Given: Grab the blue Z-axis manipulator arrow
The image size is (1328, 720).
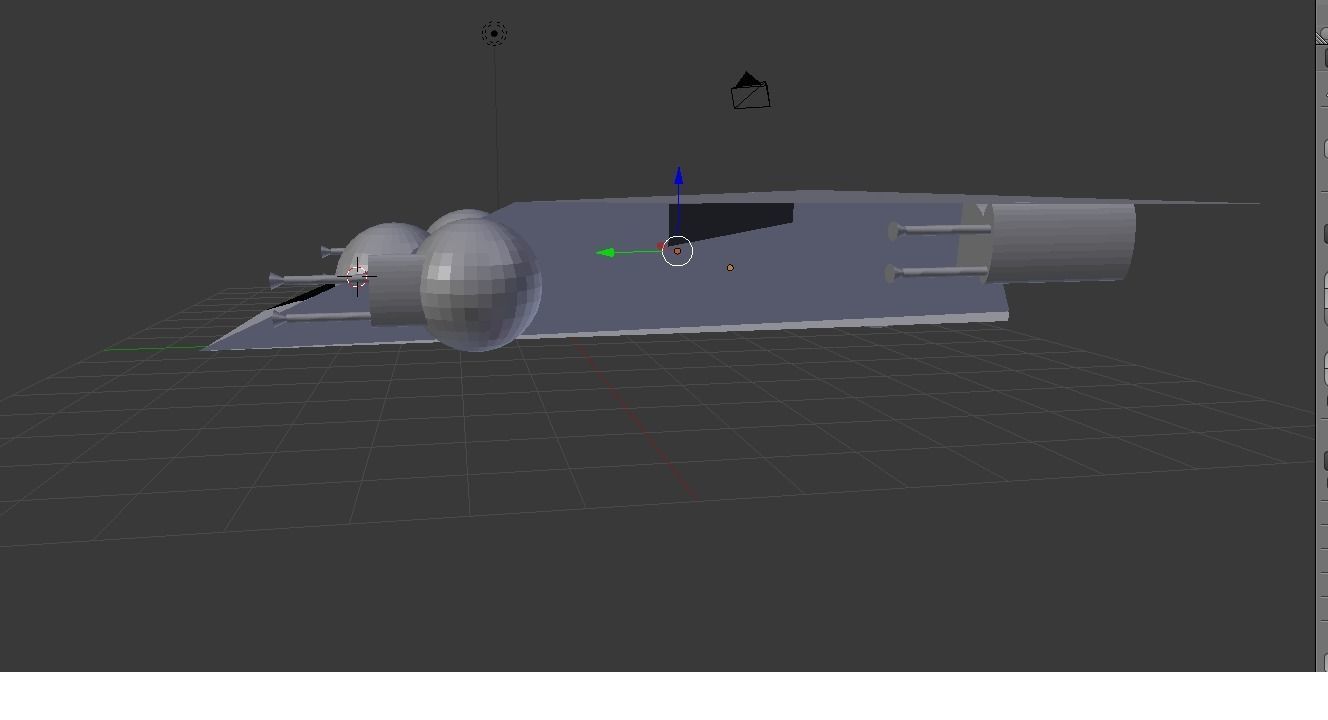Looking at the screenshot, I should (679, 177).
